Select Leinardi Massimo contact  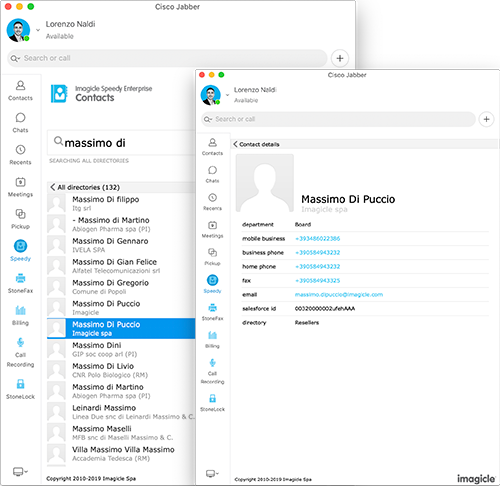121,412
